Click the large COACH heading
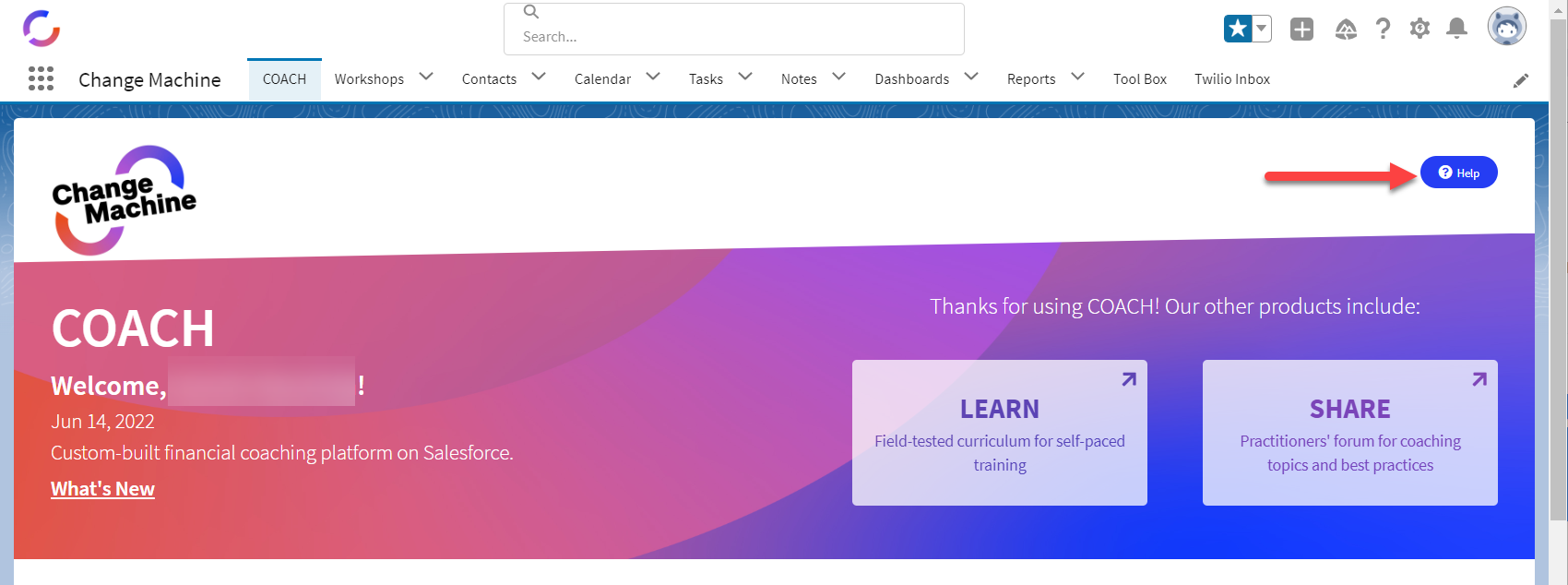This screenshot has height=585, width=1568. pos(133,328)
